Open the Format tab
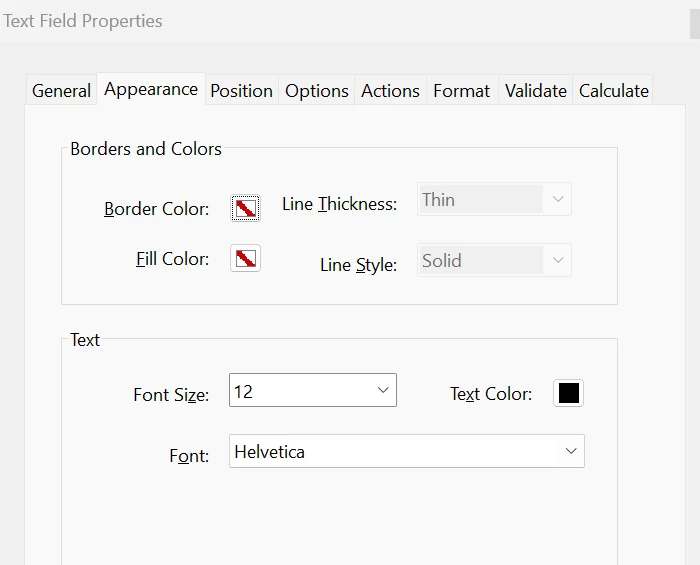This screenshot has height=565, width=700. tap(461, 91)
